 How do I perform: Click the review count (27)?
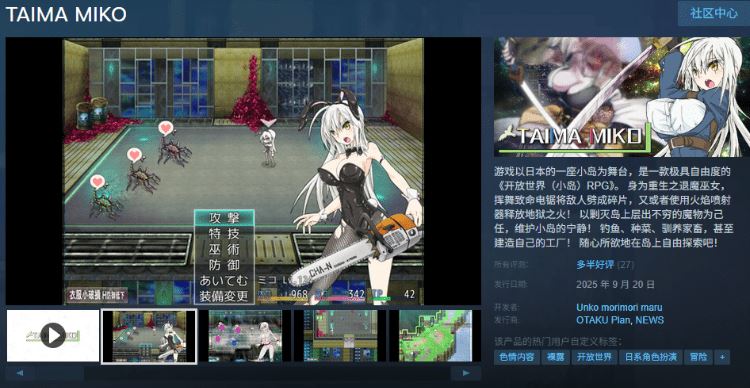pyautogui.click(x=626, y=265)
